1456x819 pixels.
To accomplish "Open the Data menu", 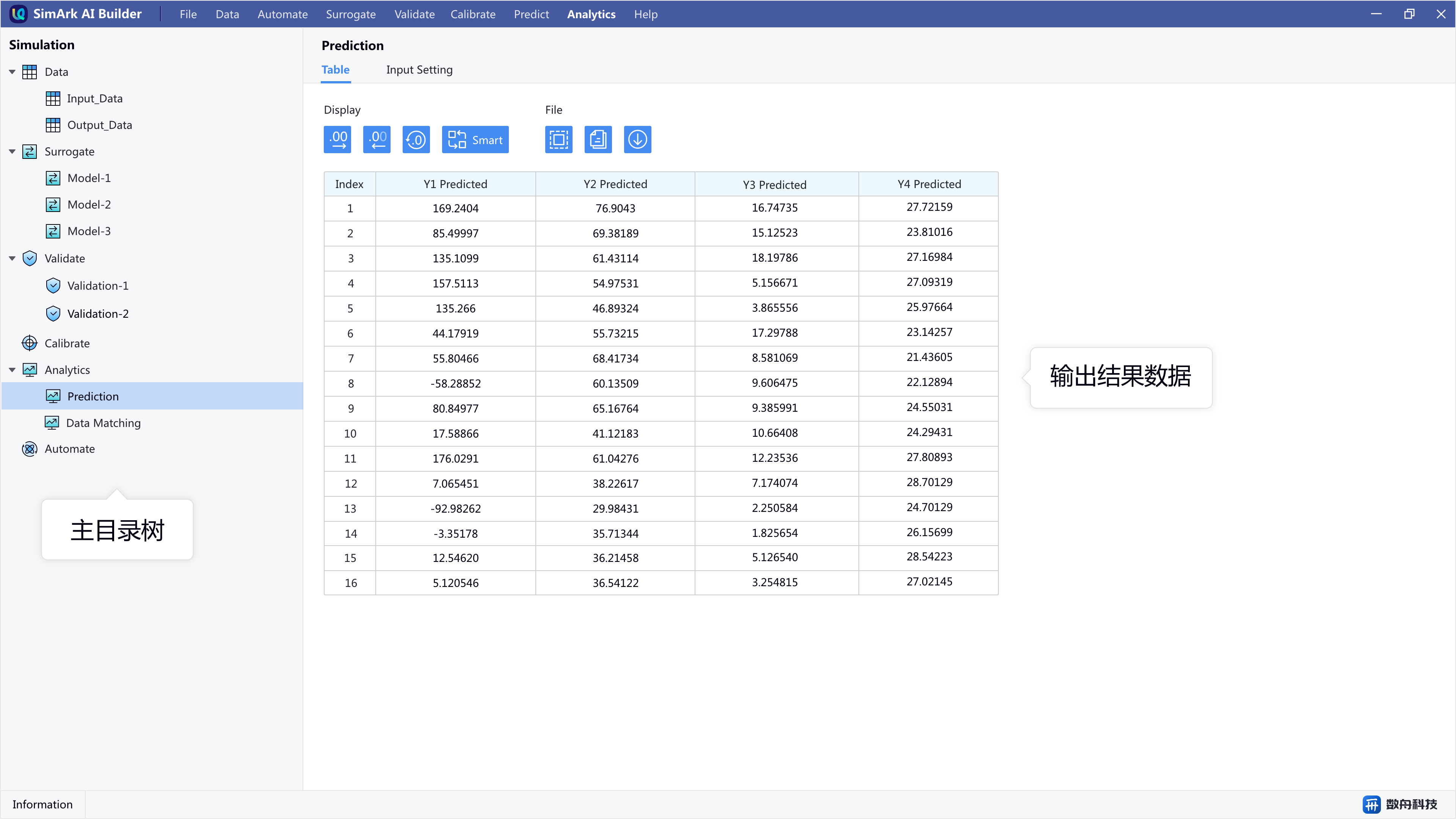I will tap(227, 14).
